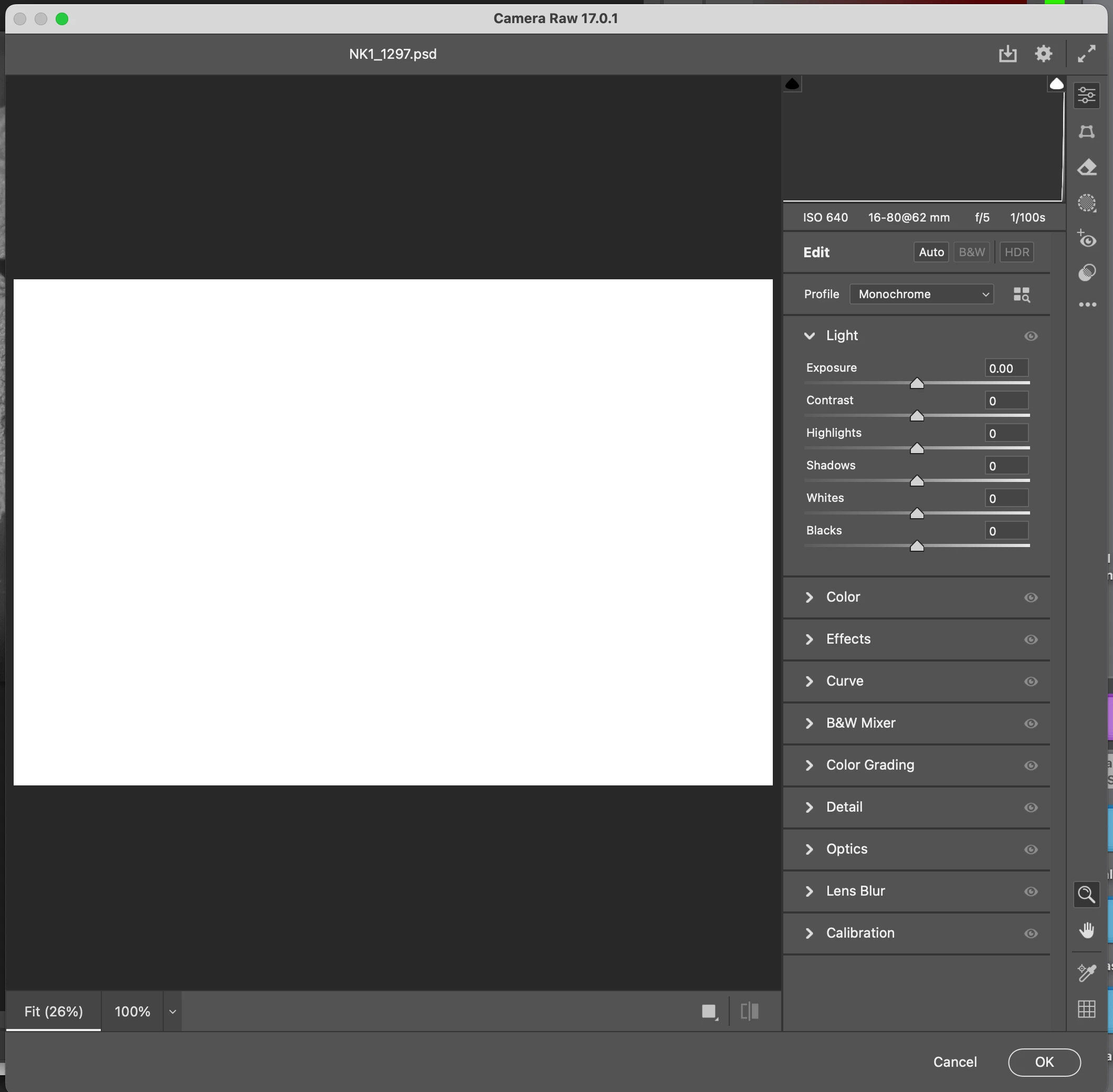The image size is (1113, 1092).
Task: Select the Hand tool
Action: click(1086, 930)
